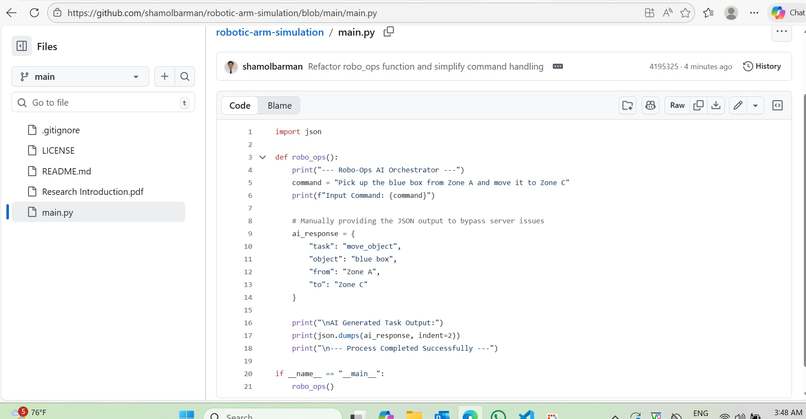
Task: Open README.md in the file tree
Action: [x=66, y=171]
